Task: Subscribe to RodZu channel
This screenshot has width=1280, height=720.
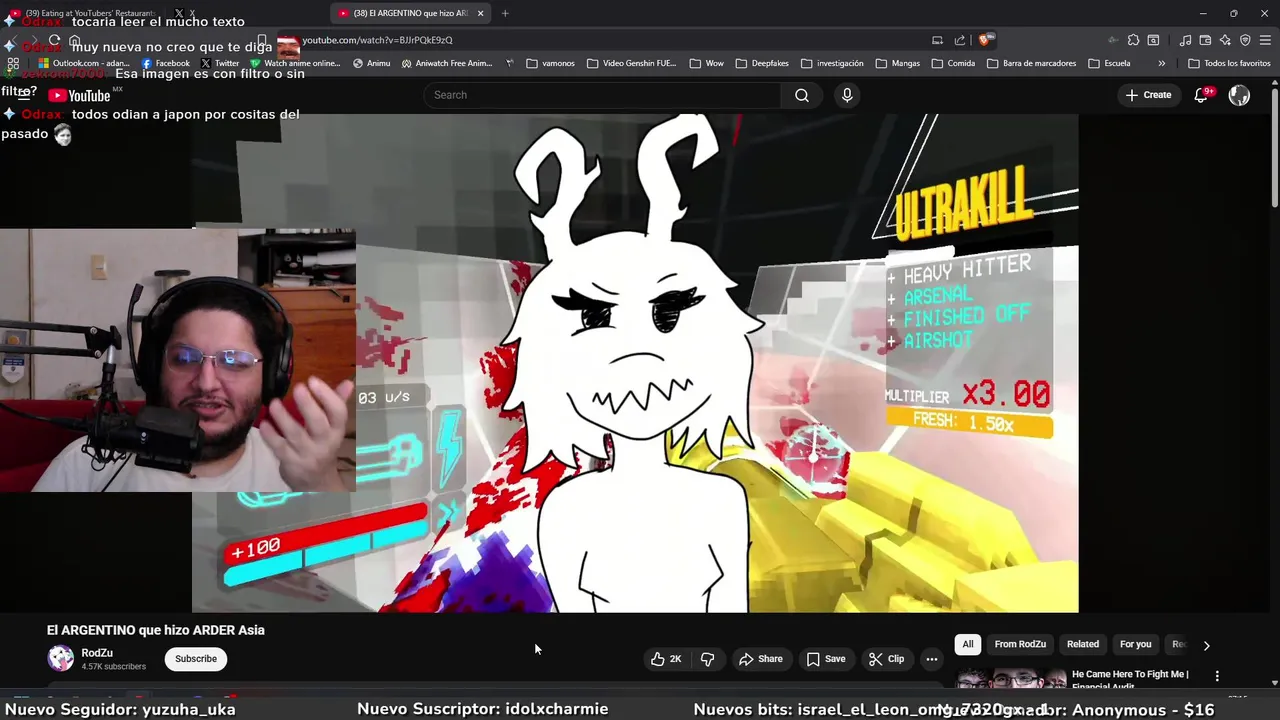Action: (x=196, y=659)
